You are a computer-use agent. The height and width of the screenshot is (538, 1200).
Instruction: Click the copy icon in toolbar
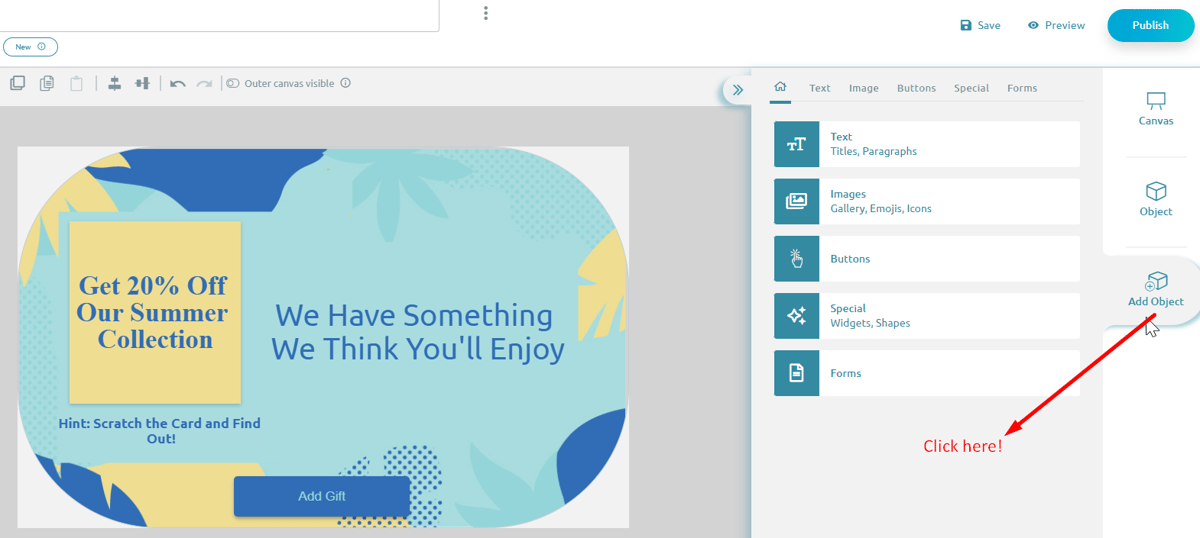[47, 84]
